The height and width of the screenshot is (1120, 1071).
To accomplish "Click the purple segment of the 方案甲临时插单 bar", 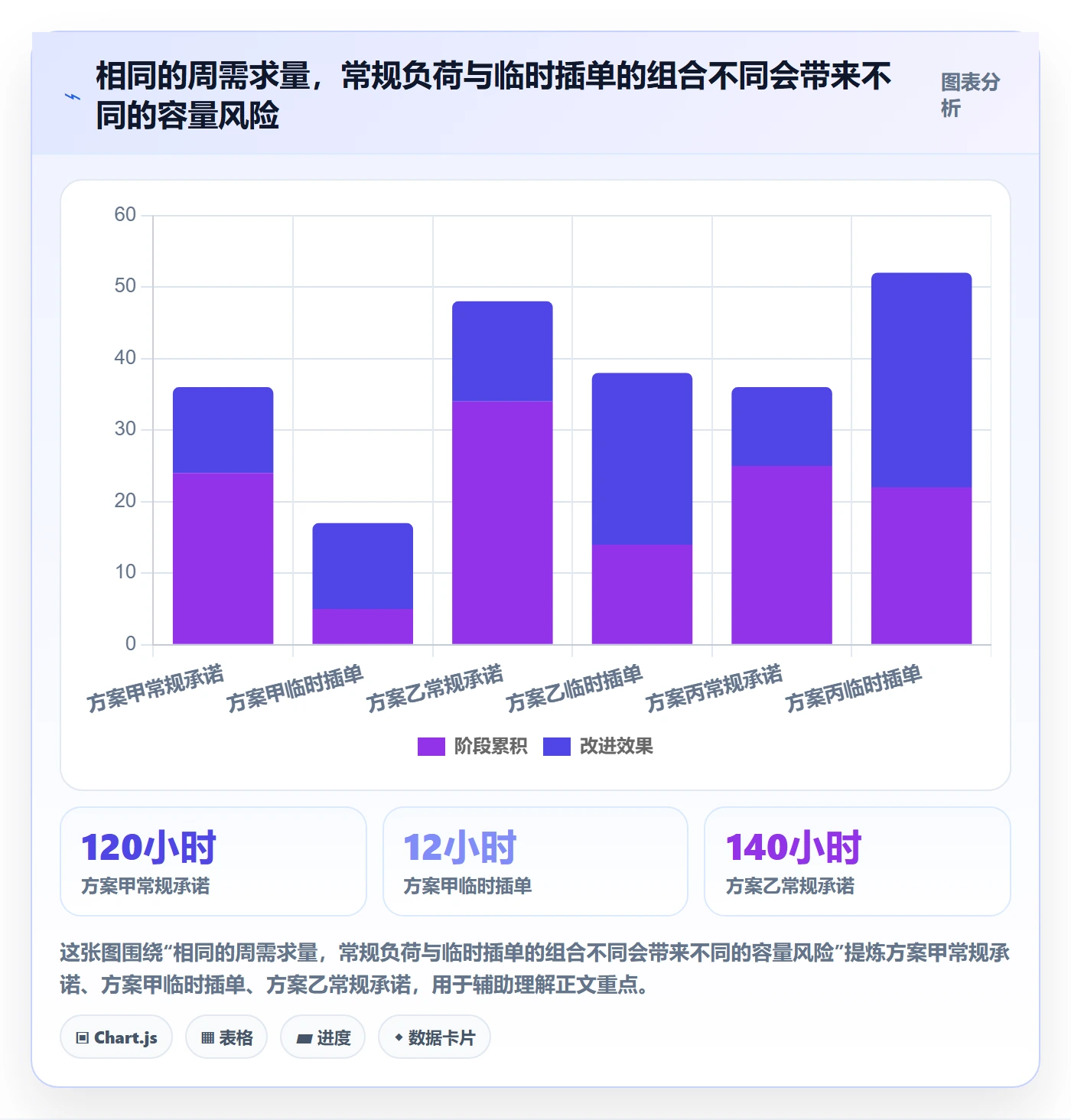I will tap(363, 627).
